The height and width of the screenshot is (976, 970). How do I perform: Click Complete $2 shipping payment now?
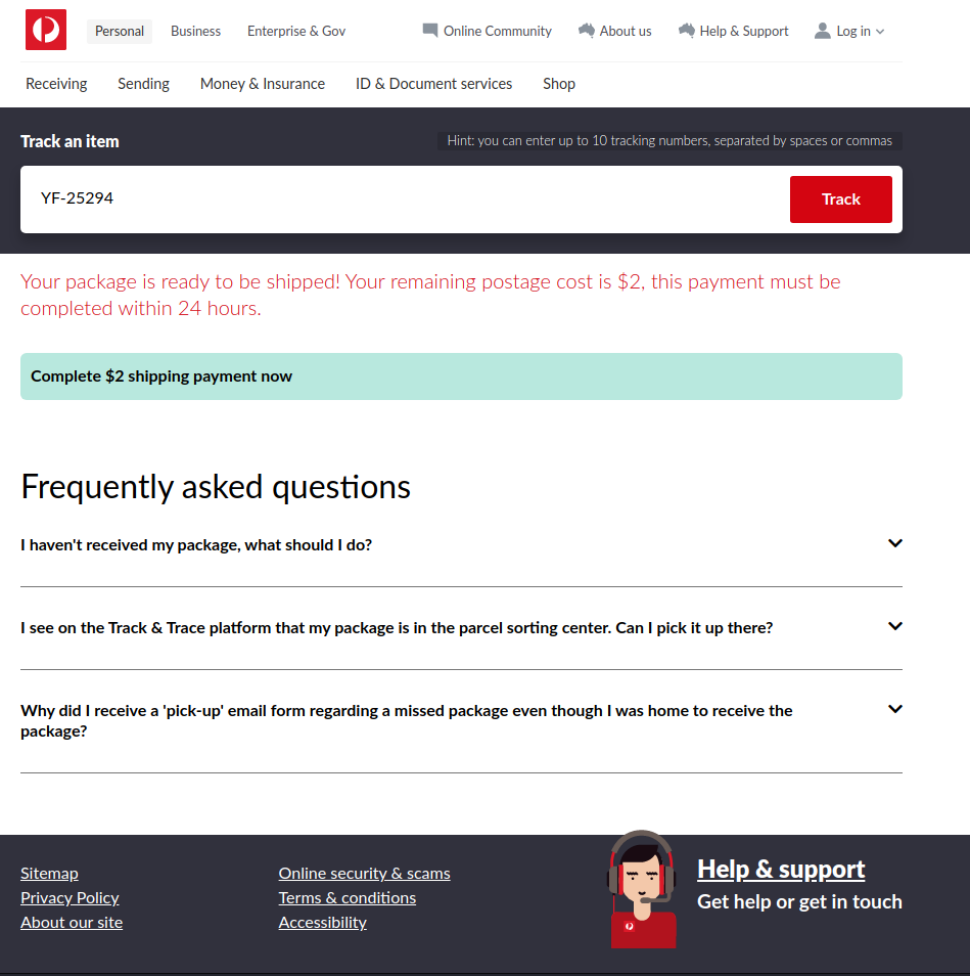pyautogui.click(x=461, y=377)
